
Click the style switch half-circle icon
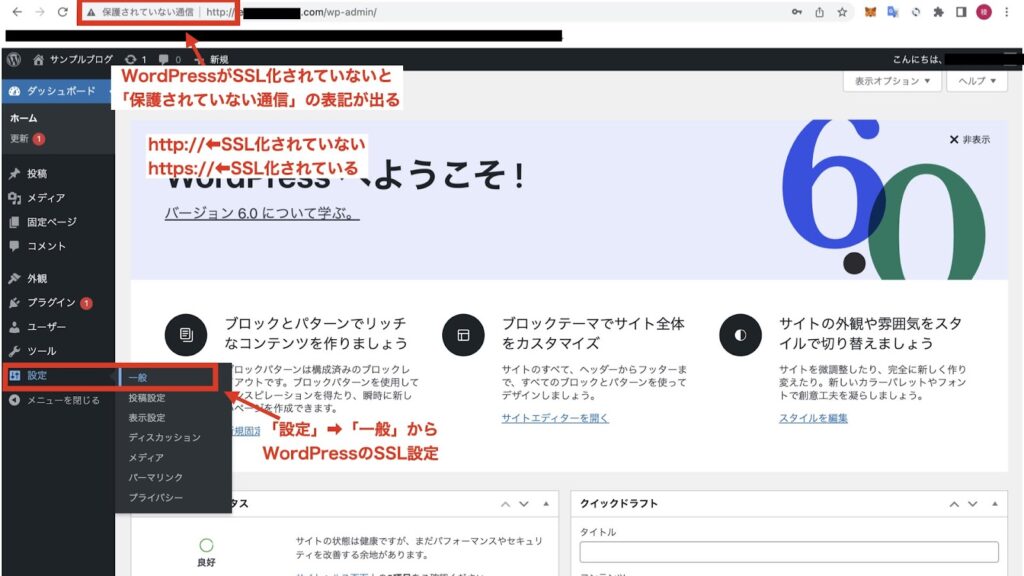740,335
